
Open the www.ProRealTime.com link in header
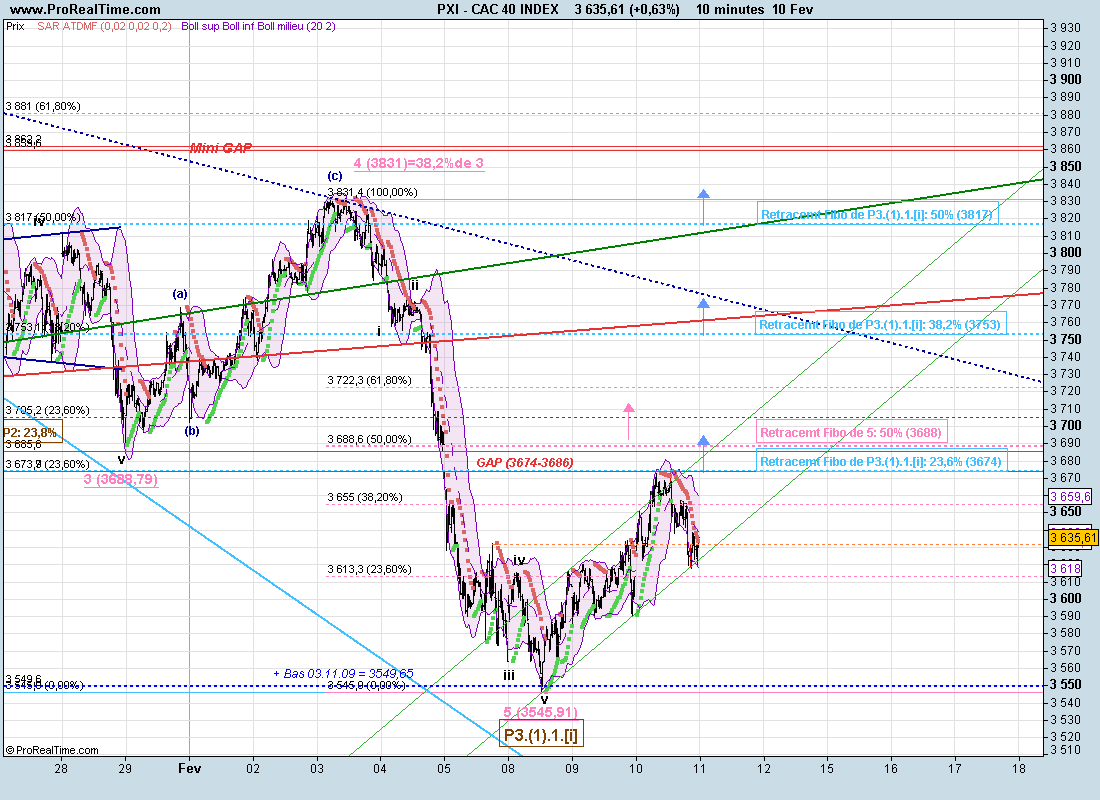86,9
